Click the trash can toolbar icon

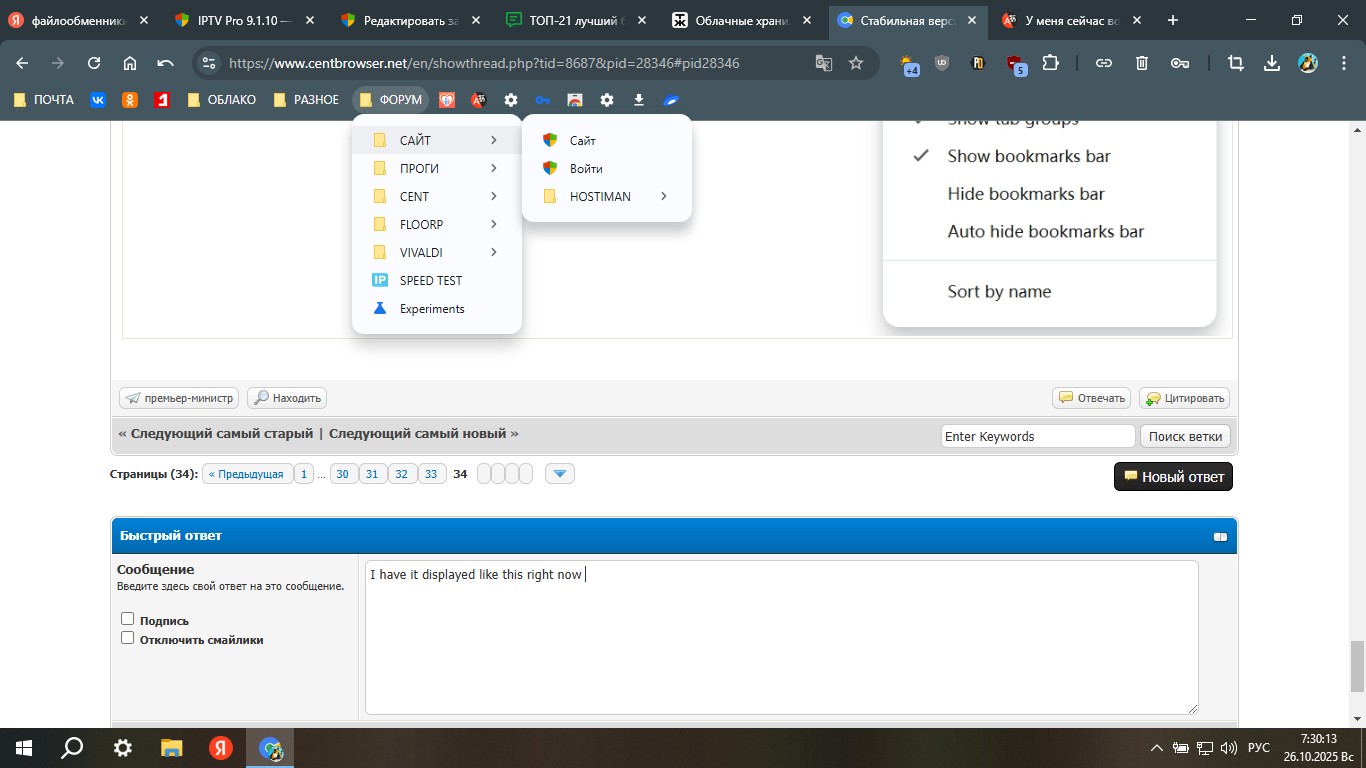[x=1142, y=63]
